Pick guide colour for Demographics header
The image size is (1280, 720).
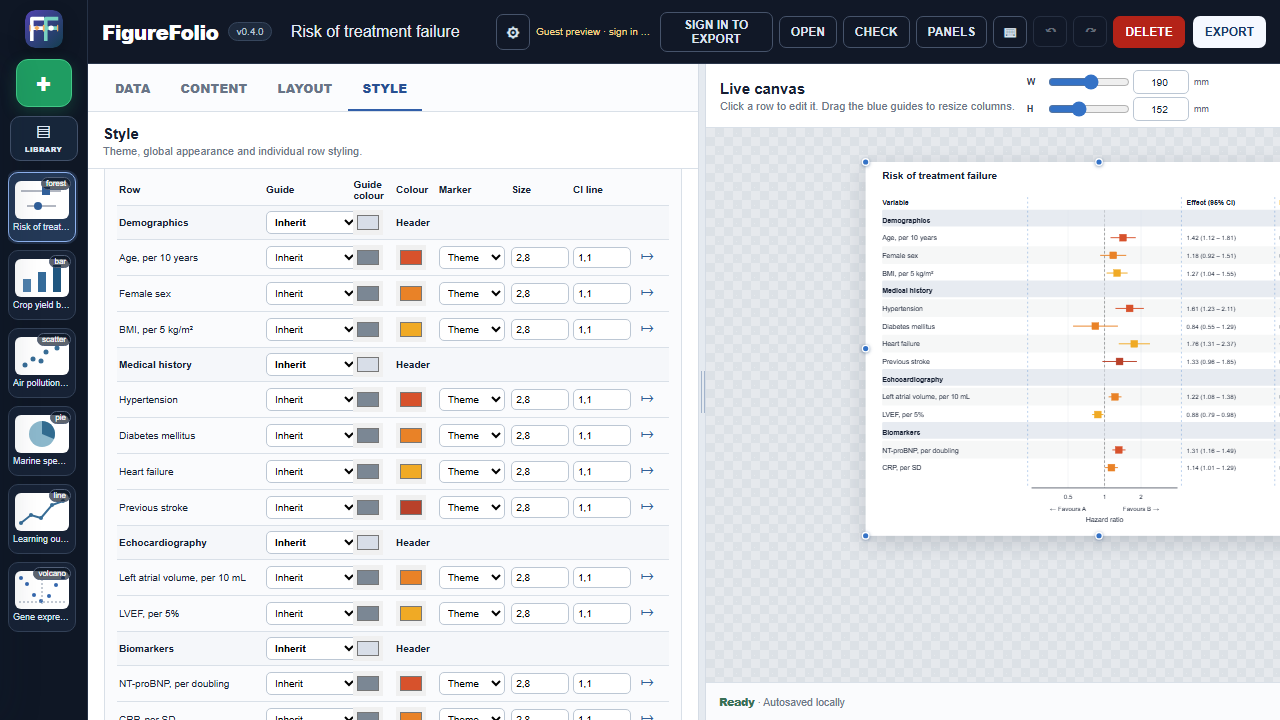(x=368, y=223)
